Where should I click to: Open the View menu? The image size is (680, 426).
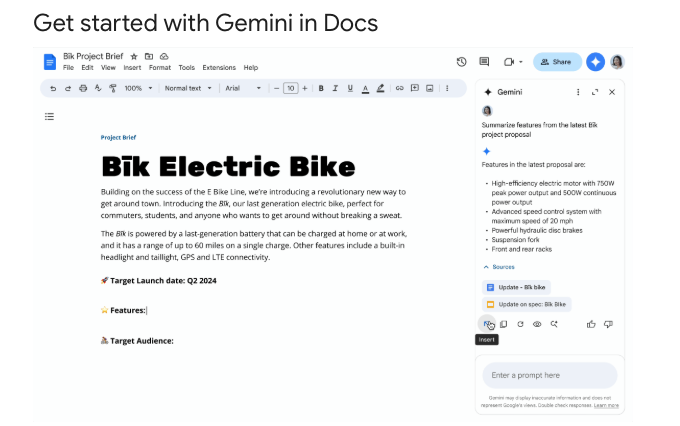[x=108, y=68]
